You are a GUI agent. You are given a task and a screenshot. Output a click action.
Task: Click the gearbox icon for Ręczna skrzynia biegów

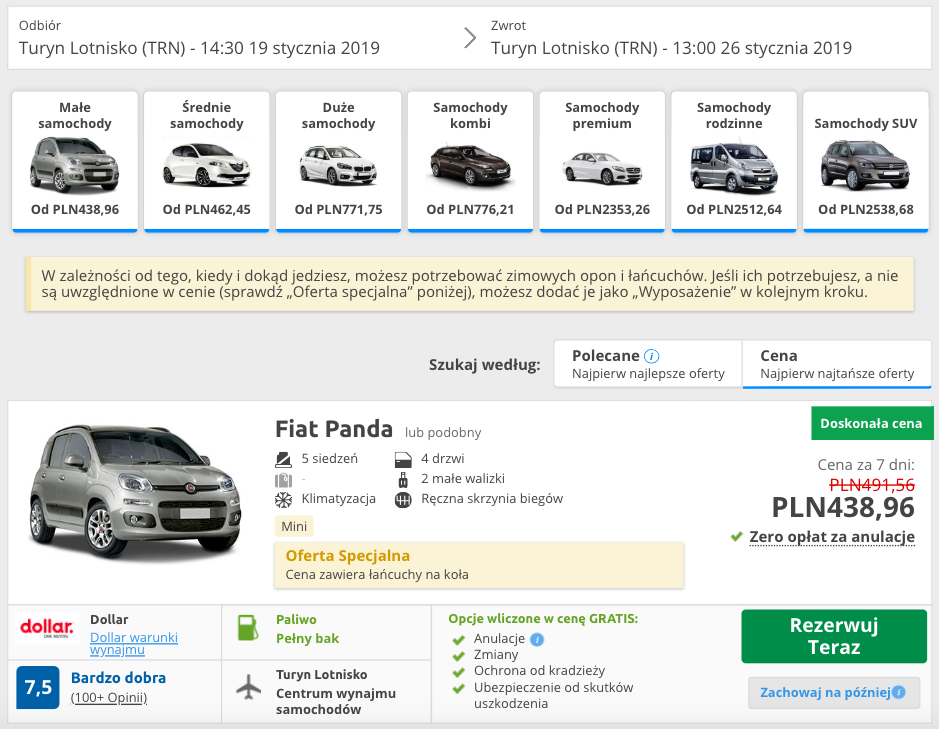tap(403, 497)
